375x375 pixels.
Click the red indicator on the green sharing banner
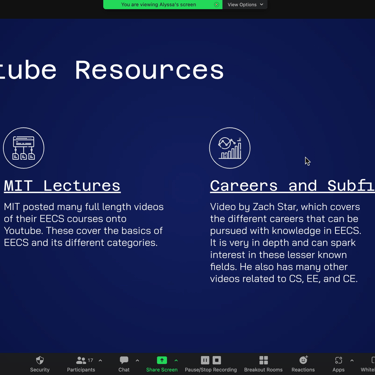pyautogui.click(x=216, y=5)
